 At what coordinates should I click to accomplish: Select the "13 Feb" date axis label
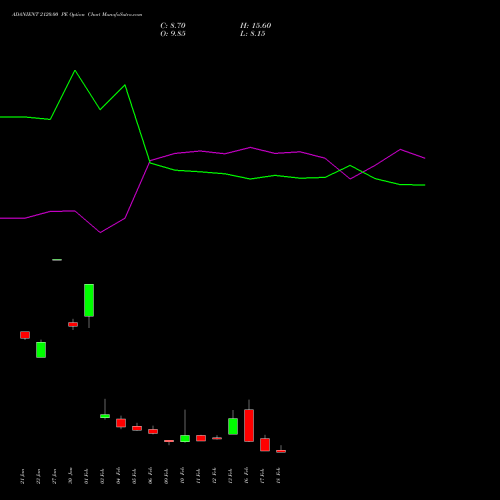[x=230, y=476]
